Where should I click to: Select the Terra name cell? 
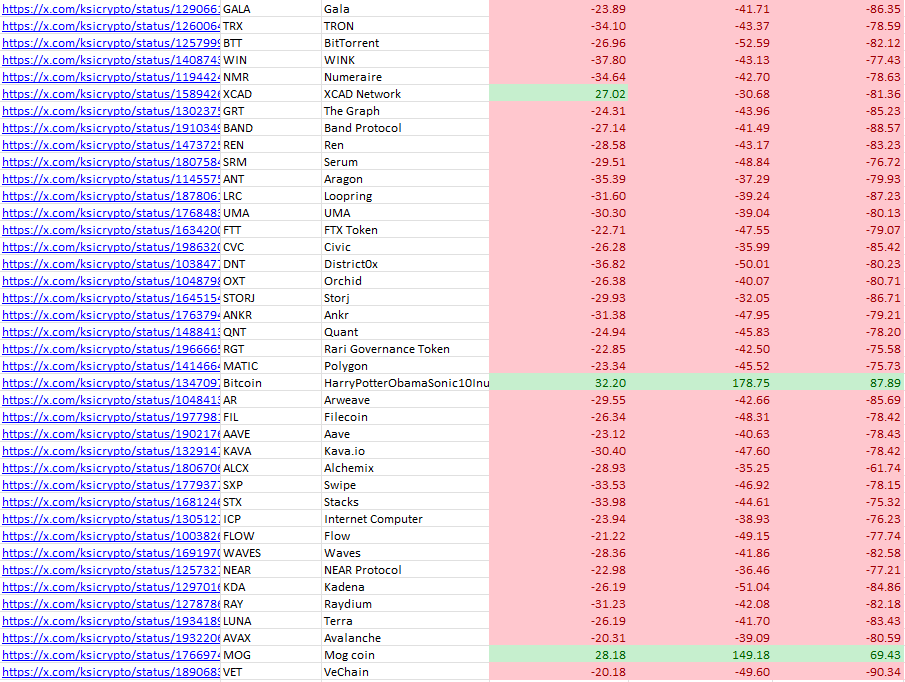point(405,621)
